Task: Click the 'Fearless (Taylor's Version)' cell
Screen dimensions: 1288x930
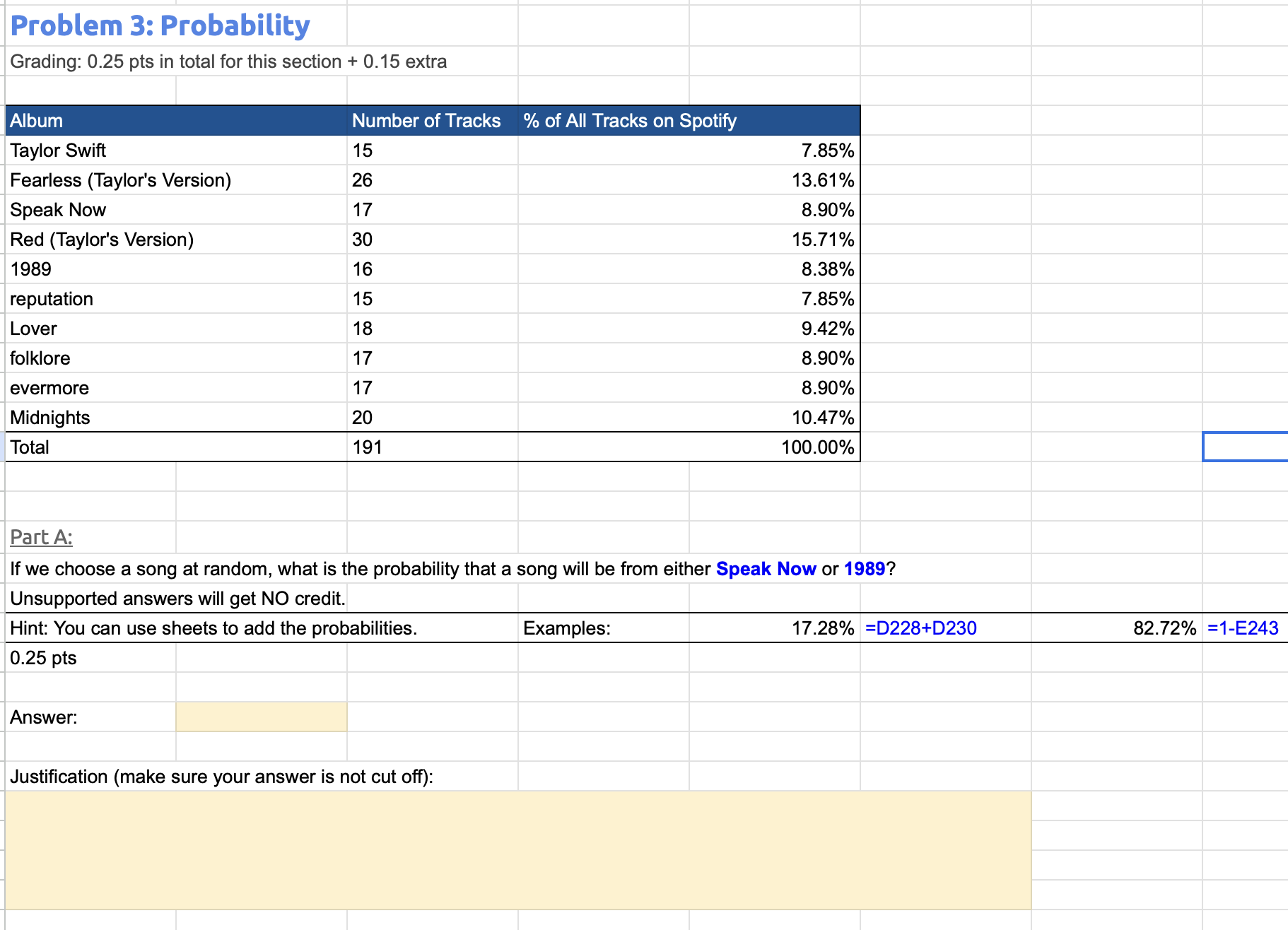Action: pos(176,180)
